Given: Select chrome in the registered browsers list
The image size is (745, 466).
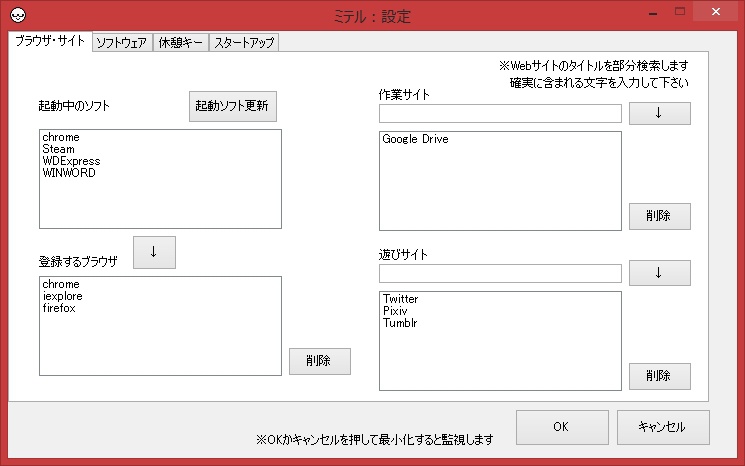Looking at the screenshot, I should point(61,284).
